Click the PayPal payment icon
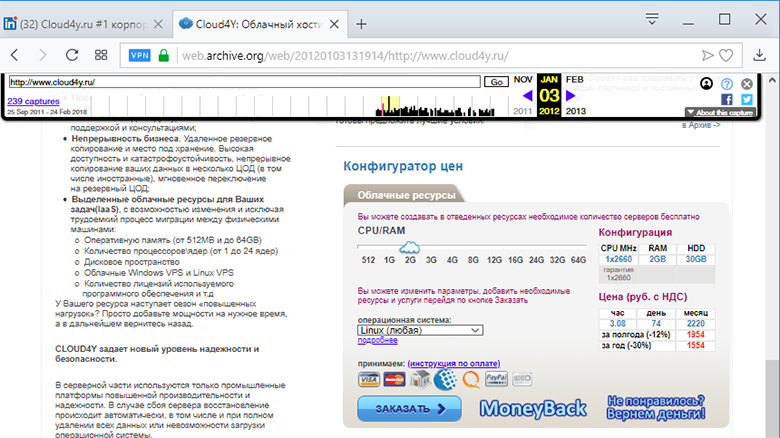 click(x=496, y=379)
